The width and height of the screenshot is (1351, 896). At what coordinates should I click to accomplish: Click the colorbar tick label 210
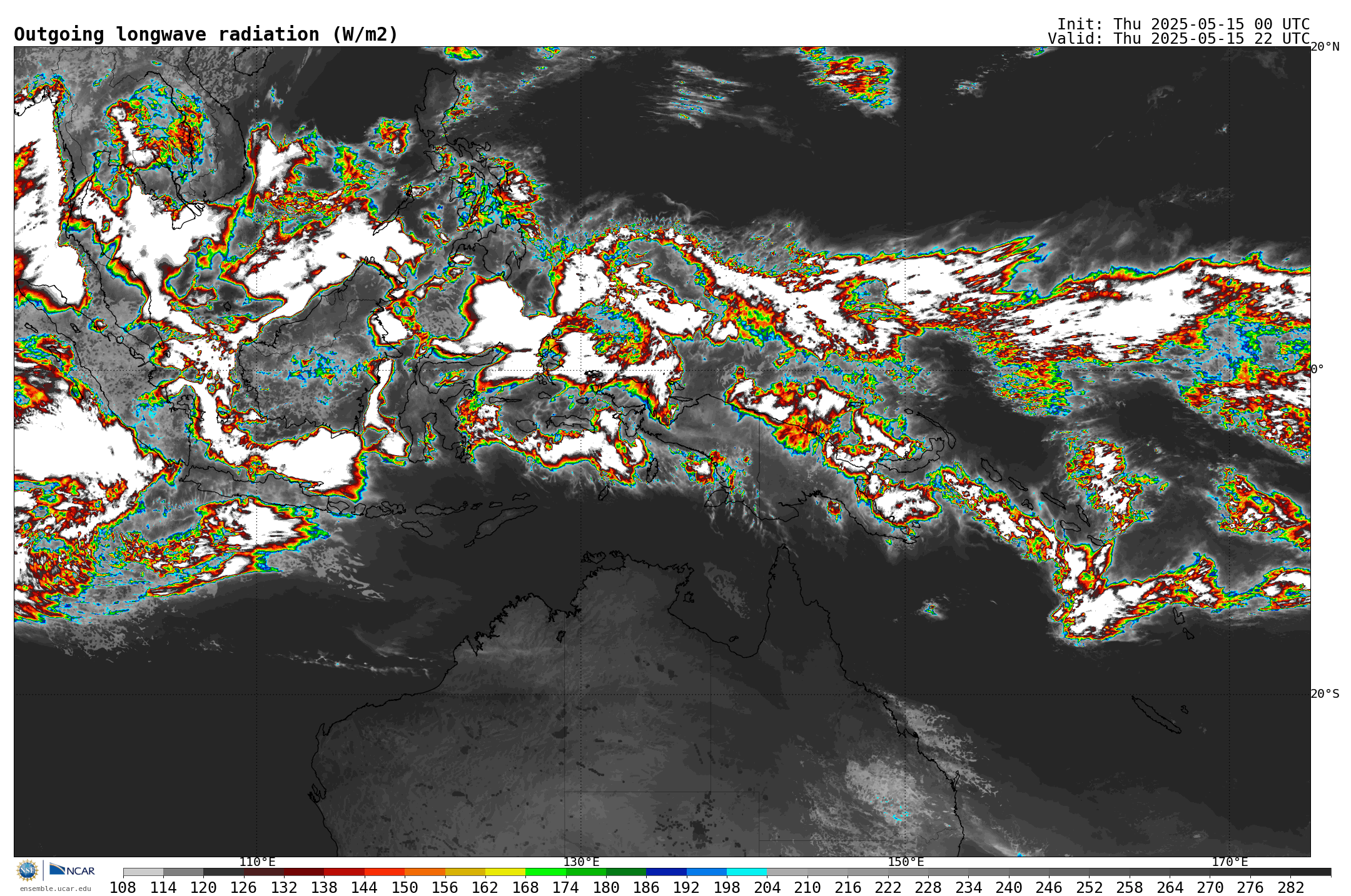click(x=807, y=888)
